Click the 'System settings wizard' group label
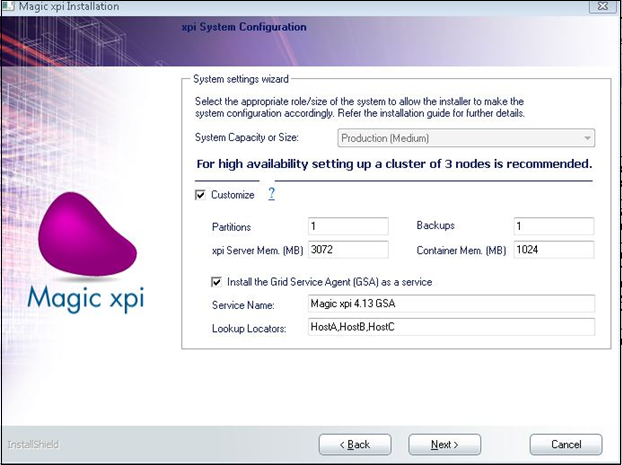Image resolution: width=622 pixels, height=465 pixels. click(241, 79)
